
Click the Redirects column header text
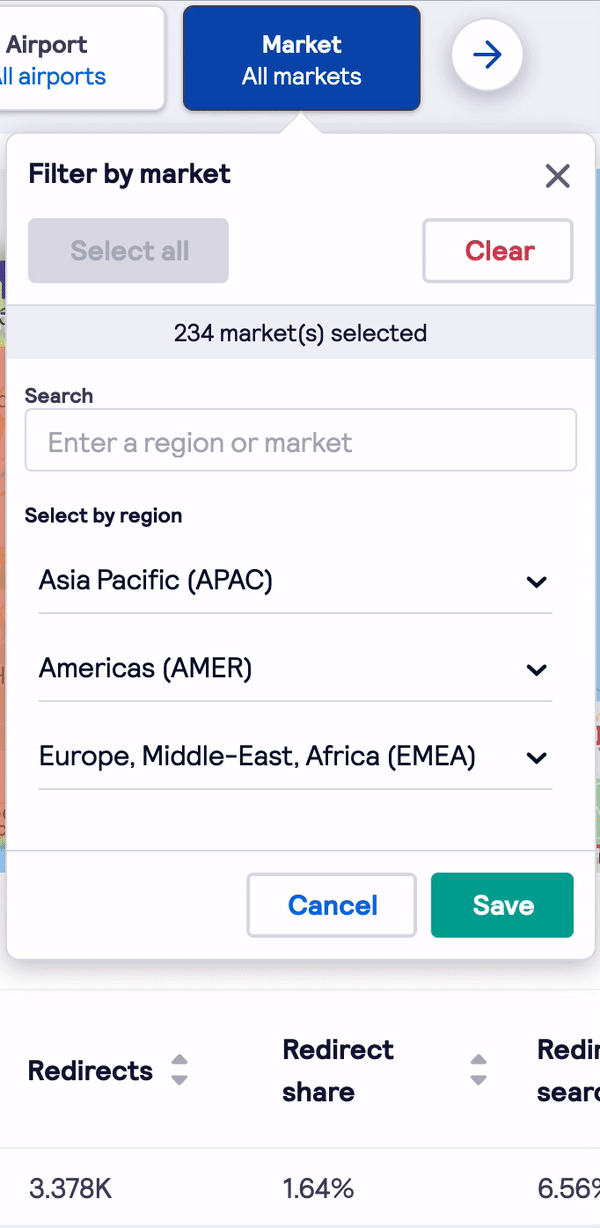[90, 1071]
